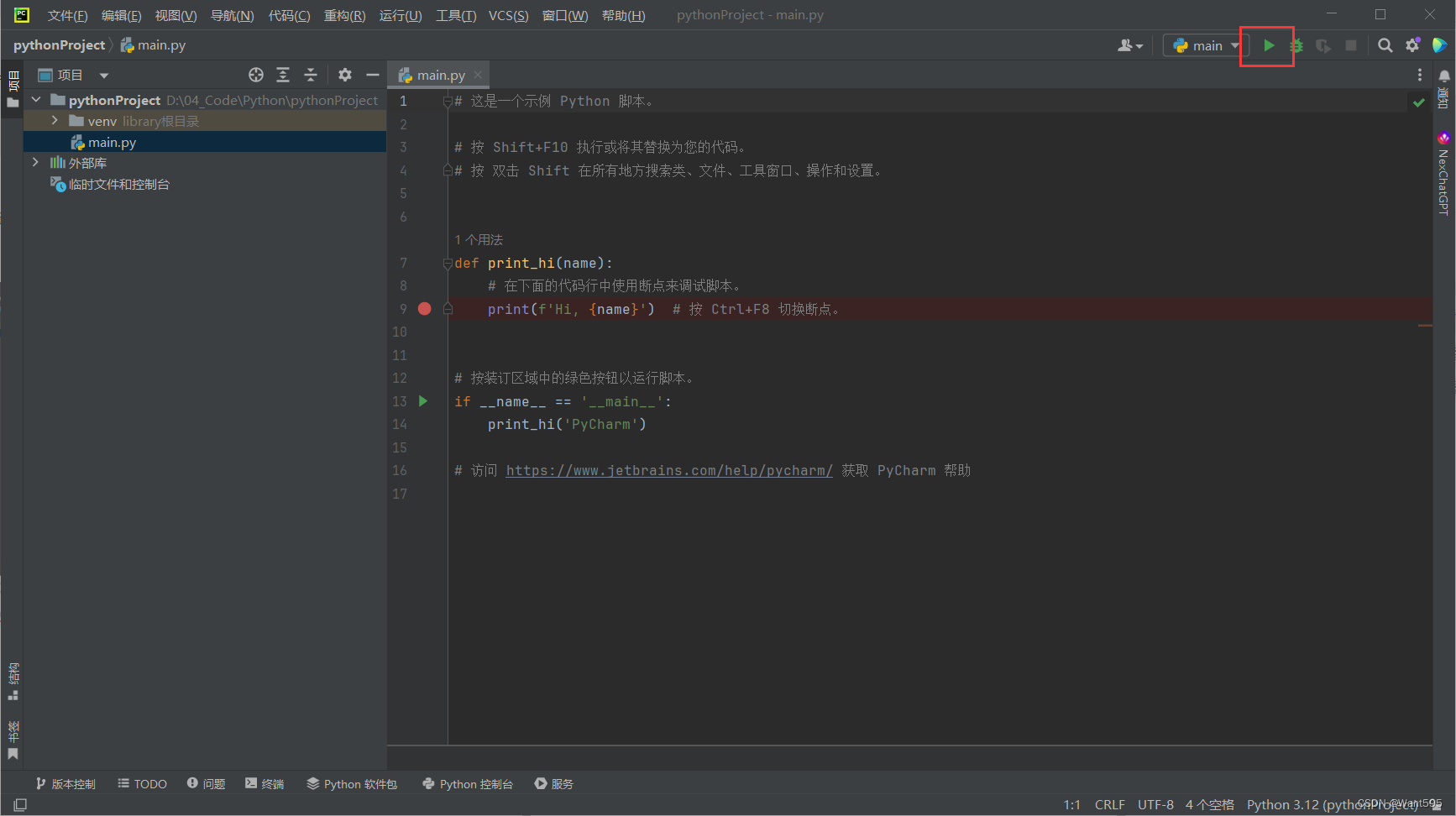Hide the project tool window with minimize icon
The height and width of the screenshot is (816, 1456).
372,75
